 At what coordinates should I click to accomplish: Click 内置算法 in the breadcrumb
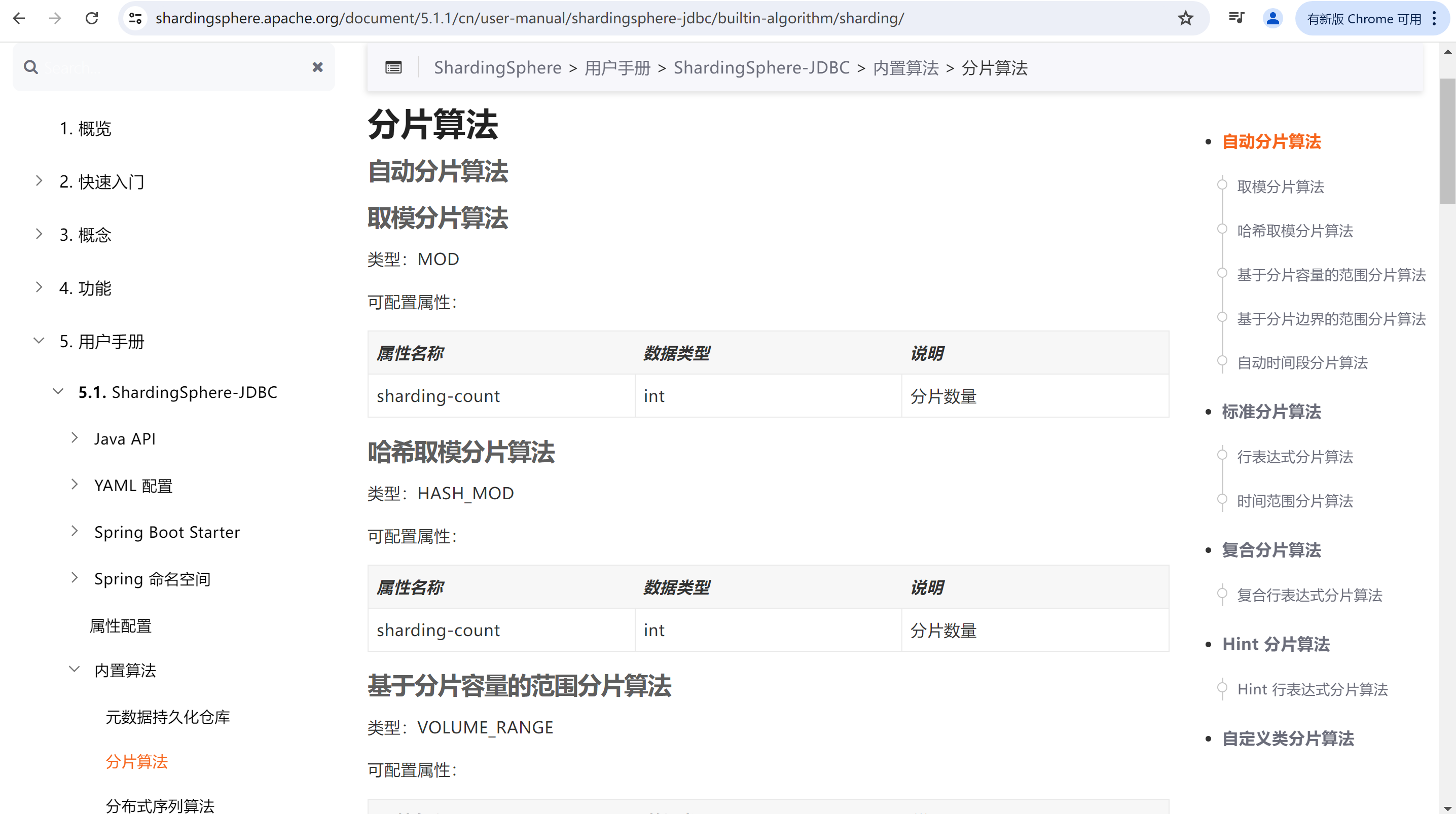tap(905, 68)
